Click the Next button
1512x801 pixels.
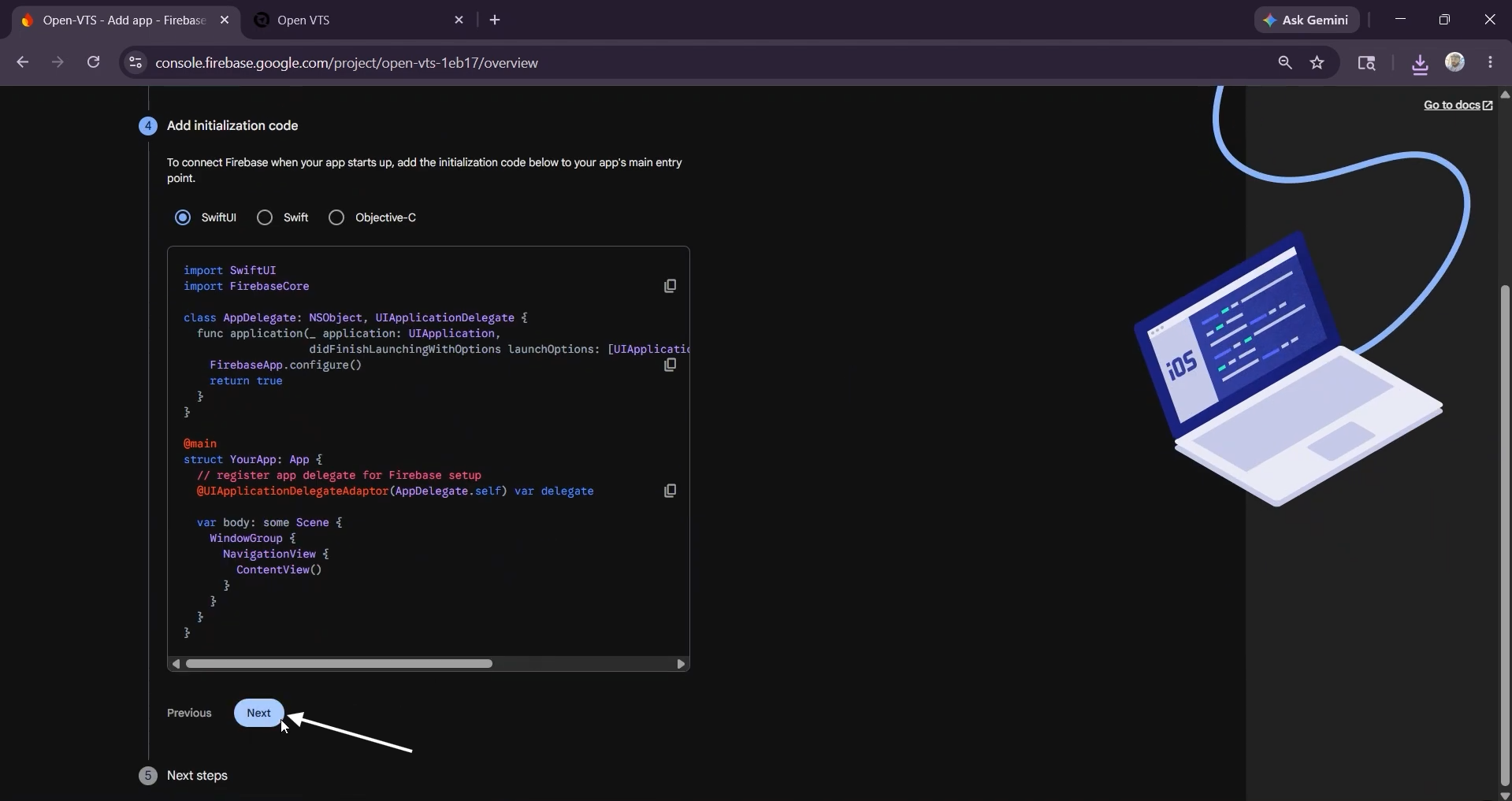(258, 713)
